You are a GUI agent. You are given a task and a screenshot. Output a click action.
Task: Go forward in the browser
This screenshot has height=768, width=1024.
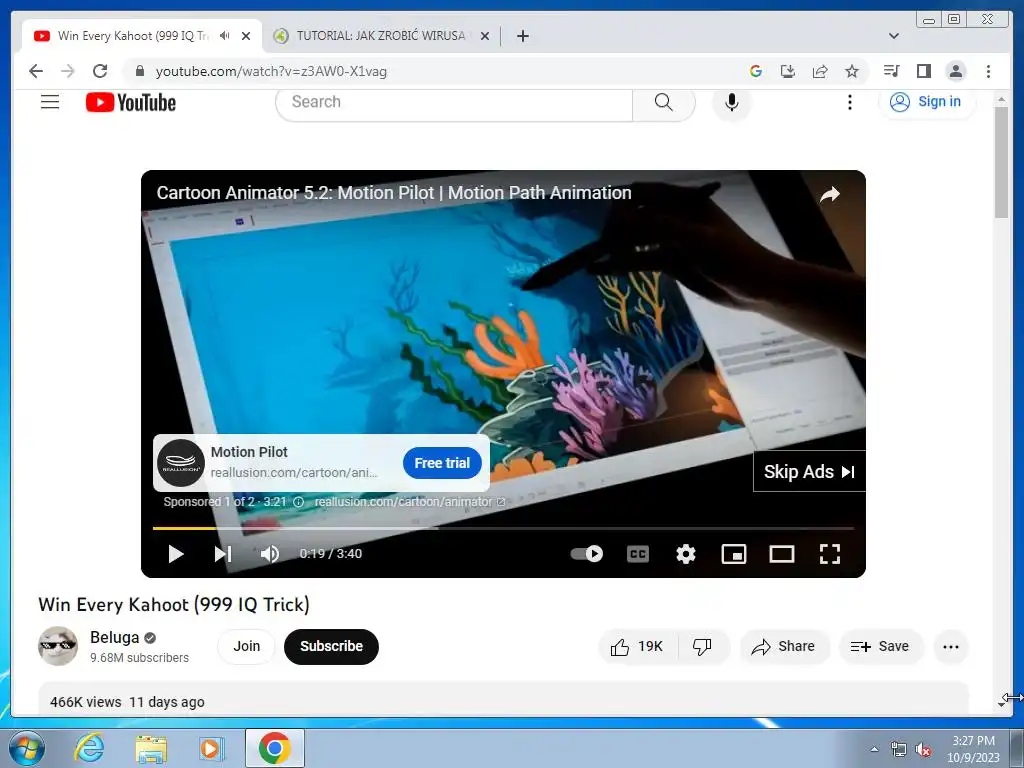click(x=68, y=71)
